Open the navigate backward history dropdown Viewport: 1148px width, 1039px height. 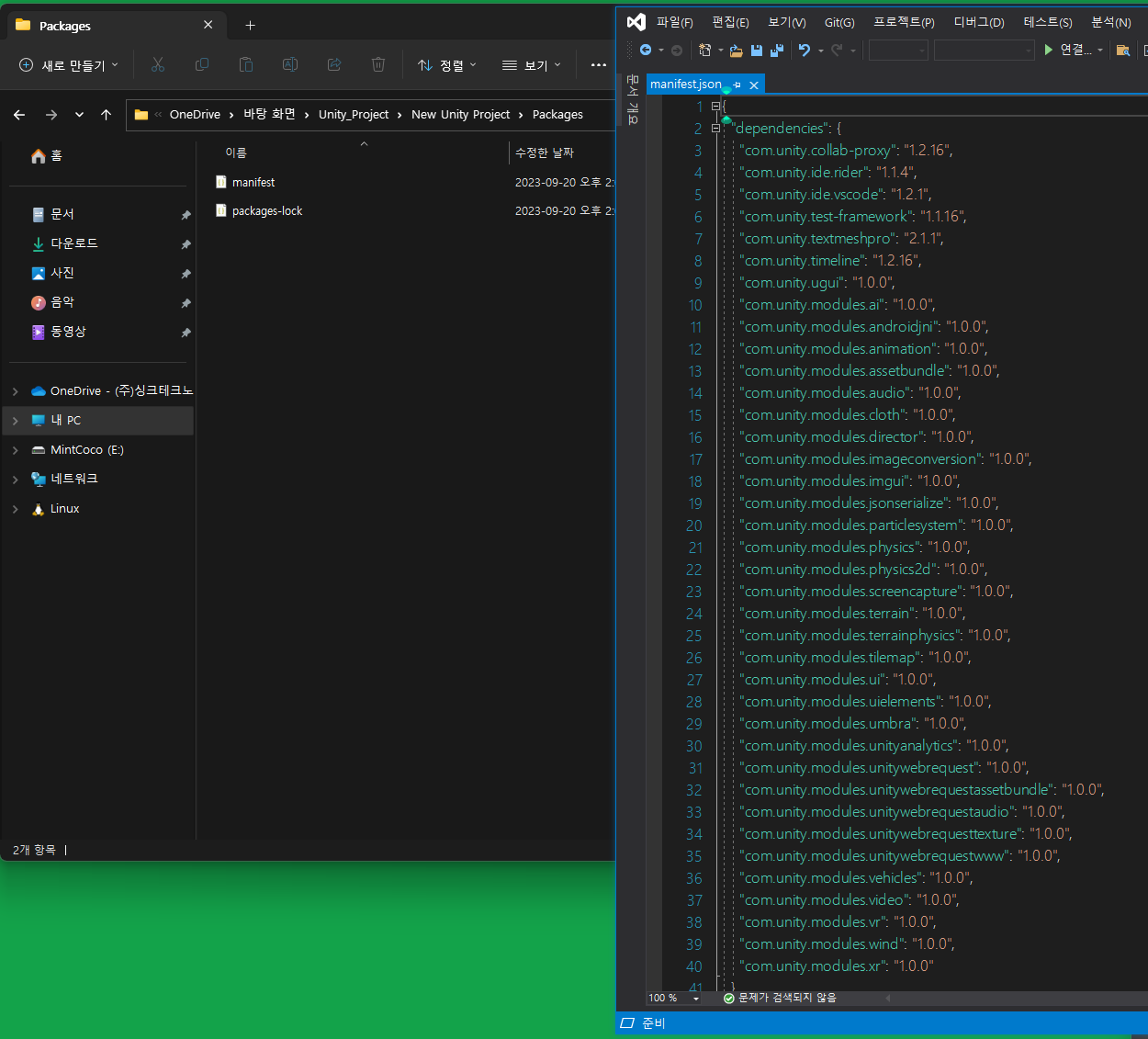coord(660,51)
